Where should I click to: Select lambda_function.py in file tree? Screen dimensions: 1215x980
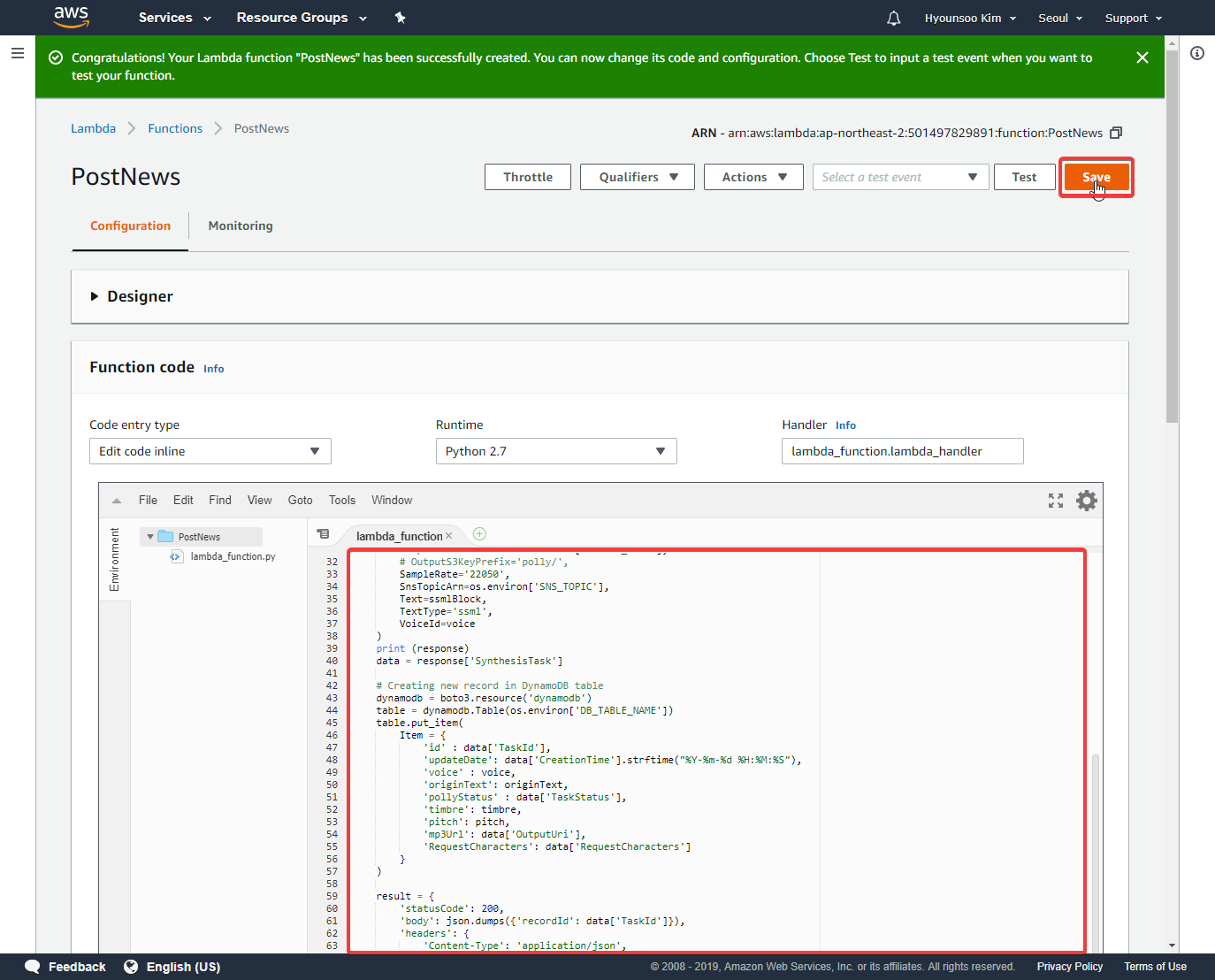coord(233,556)
